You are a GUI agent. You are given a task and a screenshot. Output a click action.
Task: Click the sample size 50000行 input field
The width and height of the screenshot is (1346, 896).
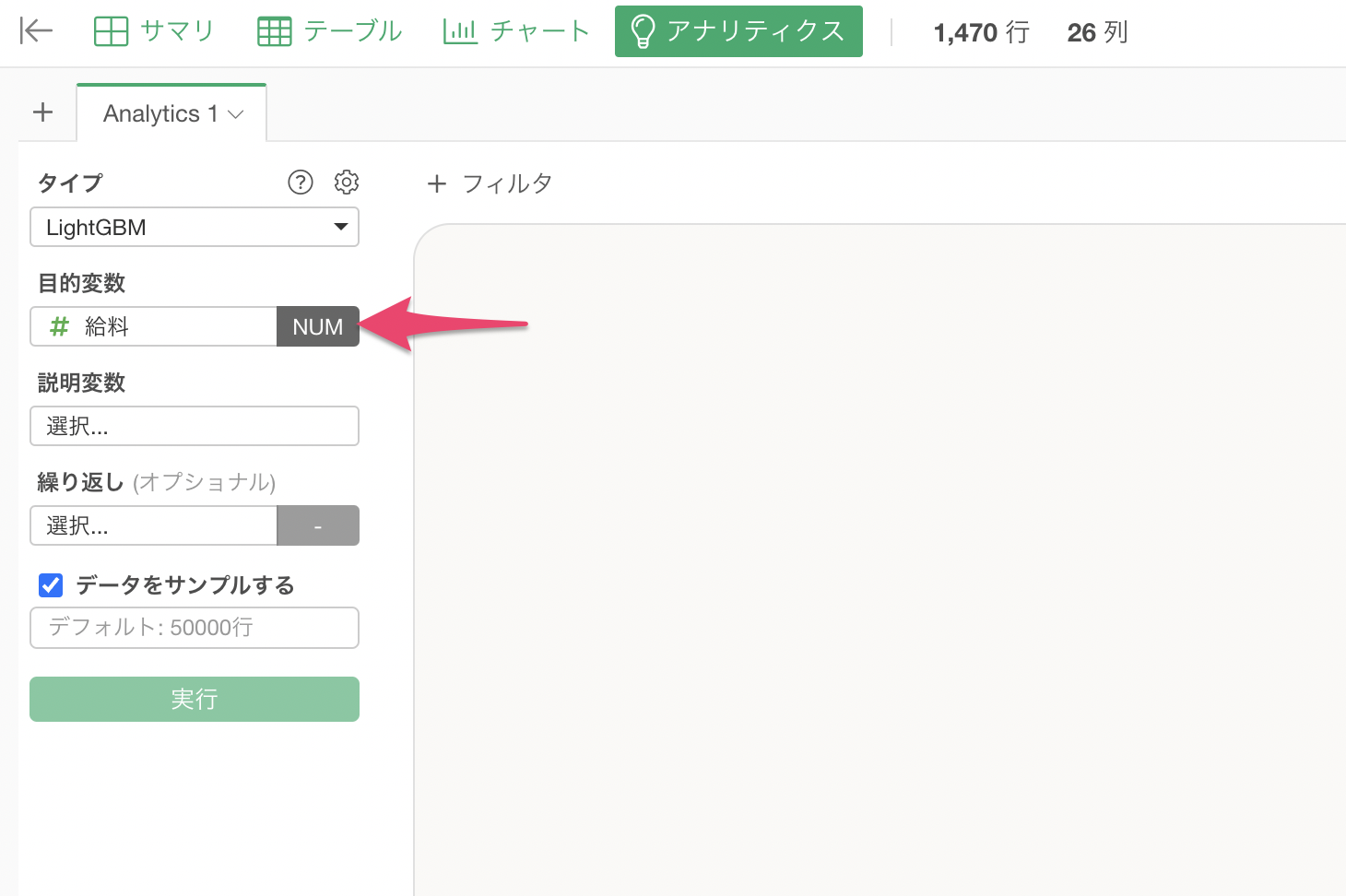click(195, 628)
